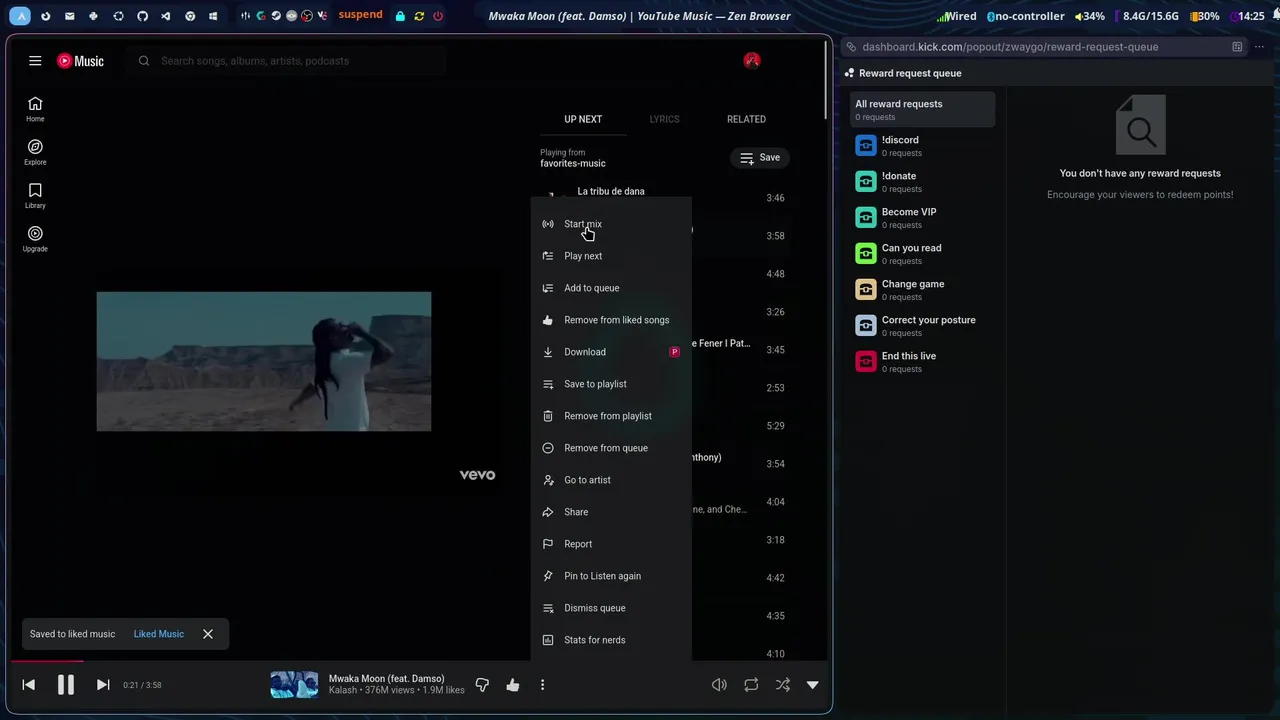Select Add to queue menu item
Viewport: 1280px width, 720px height.
[611, 288]
